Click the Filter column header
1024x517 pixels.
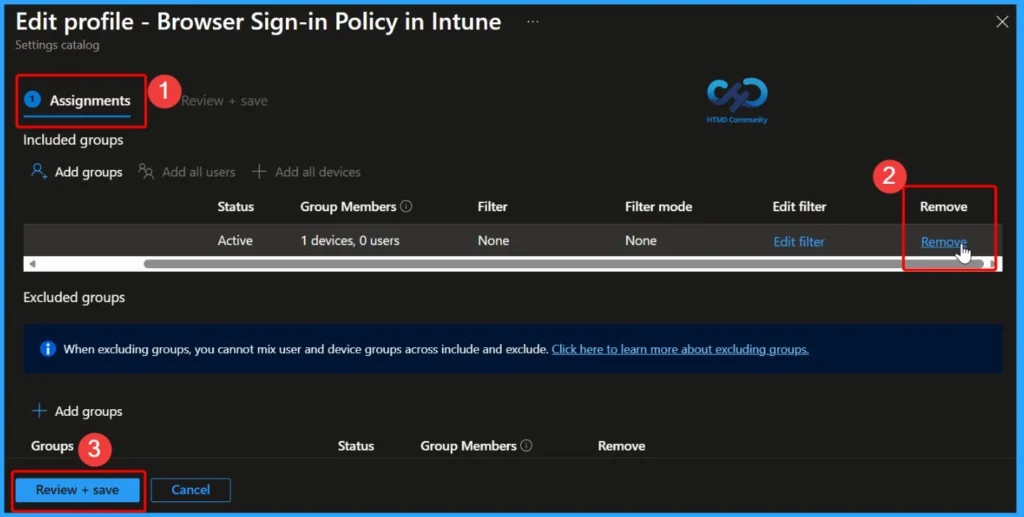pyautogui.click(x=492, y=206)
